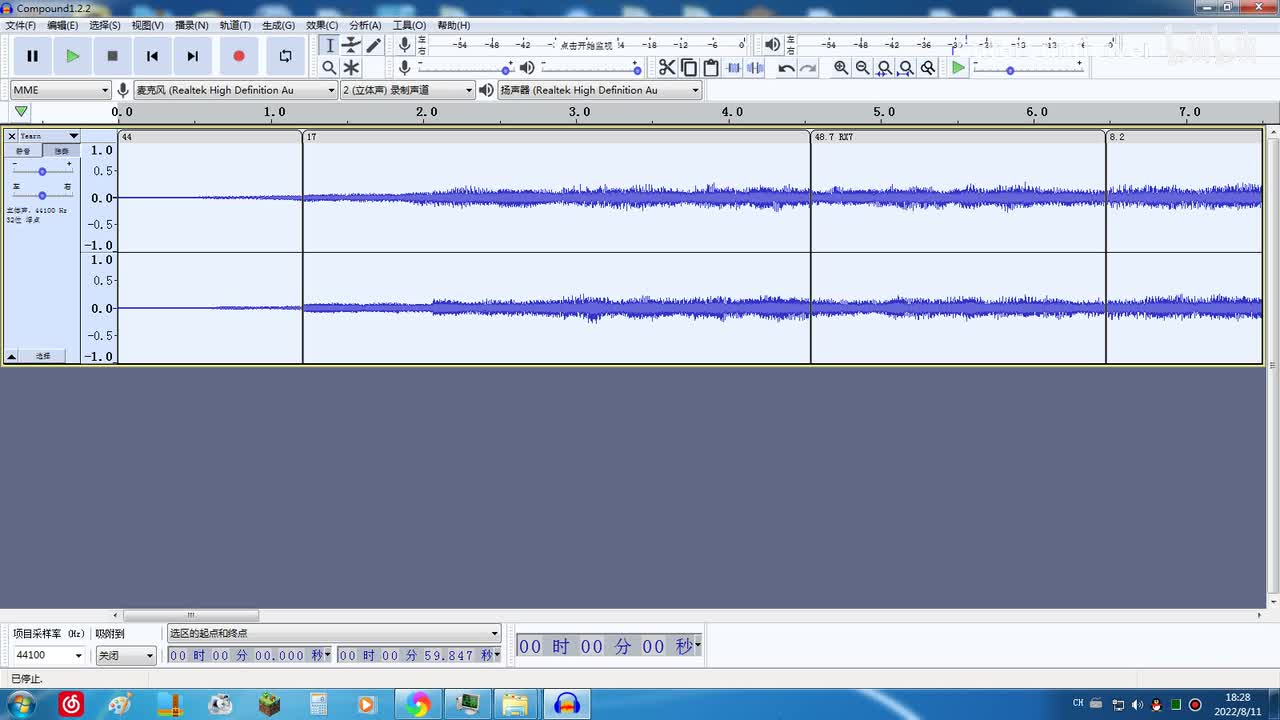1280x720 pixels.
Task: Open the Windows Start menu
Action: coord(20,704)
